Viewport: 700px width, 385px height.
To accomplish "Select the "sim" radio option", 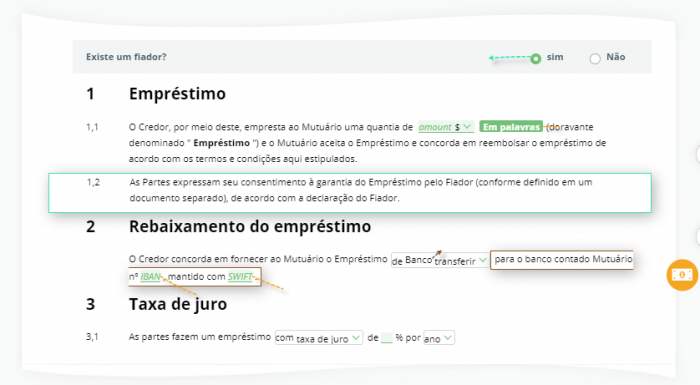I will click(x=536, y=58).
